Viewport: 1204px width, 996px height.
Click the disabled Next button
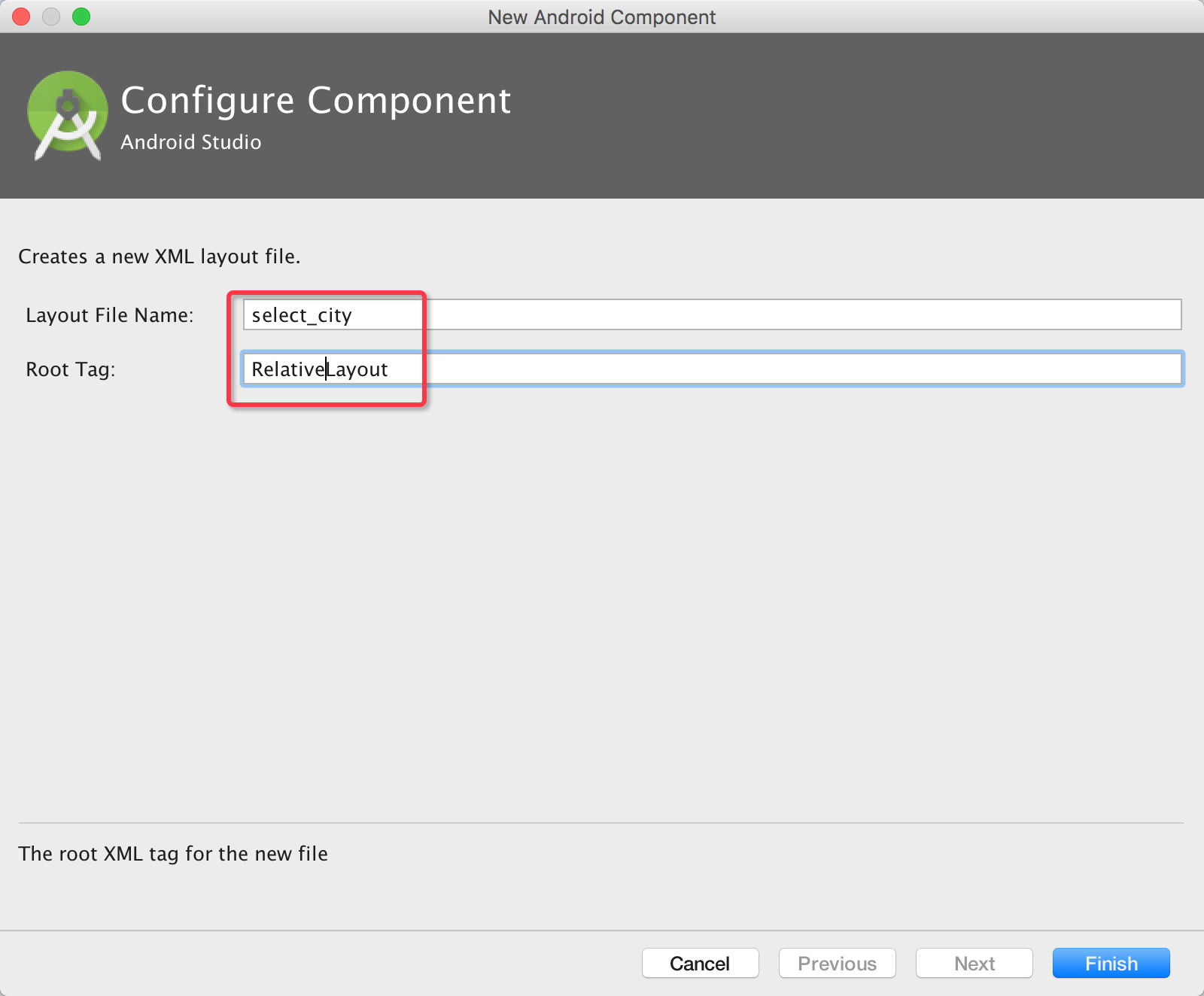pos(974,963)
